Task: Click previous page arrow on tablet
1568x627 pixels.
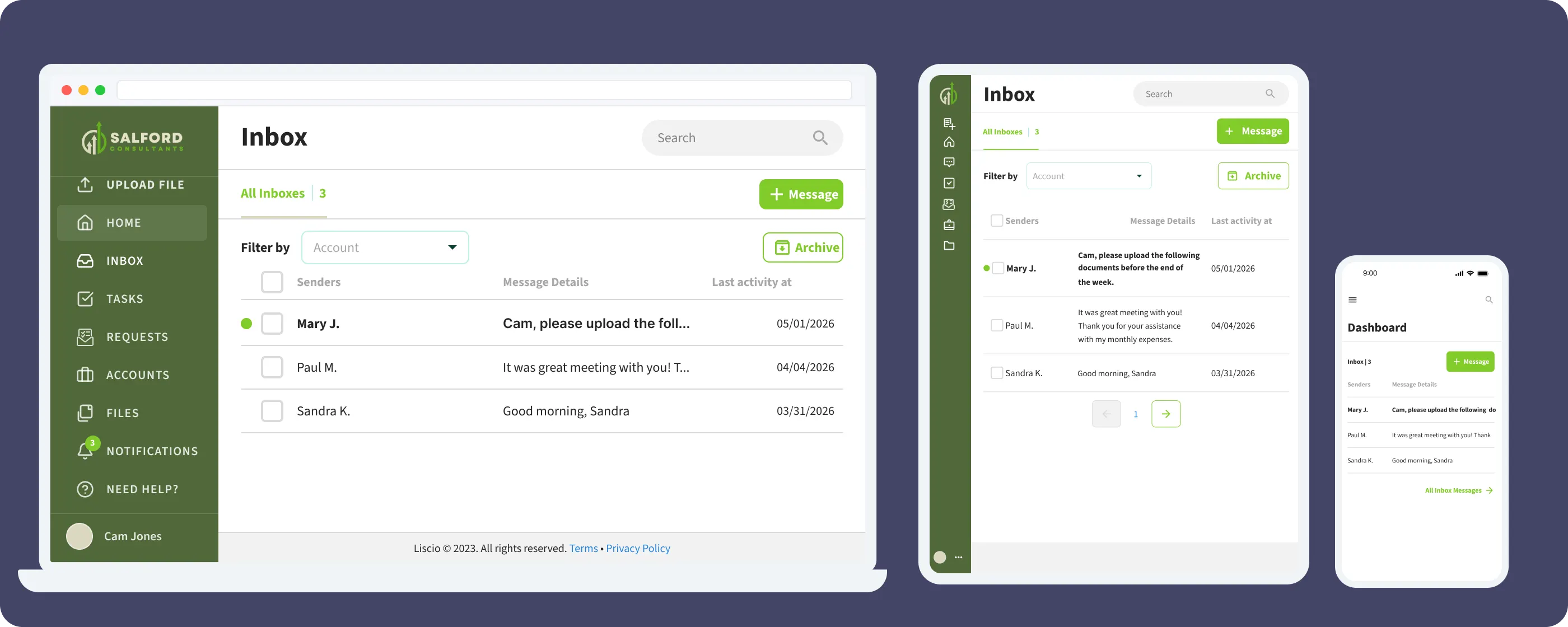Action: [1106, 414]
